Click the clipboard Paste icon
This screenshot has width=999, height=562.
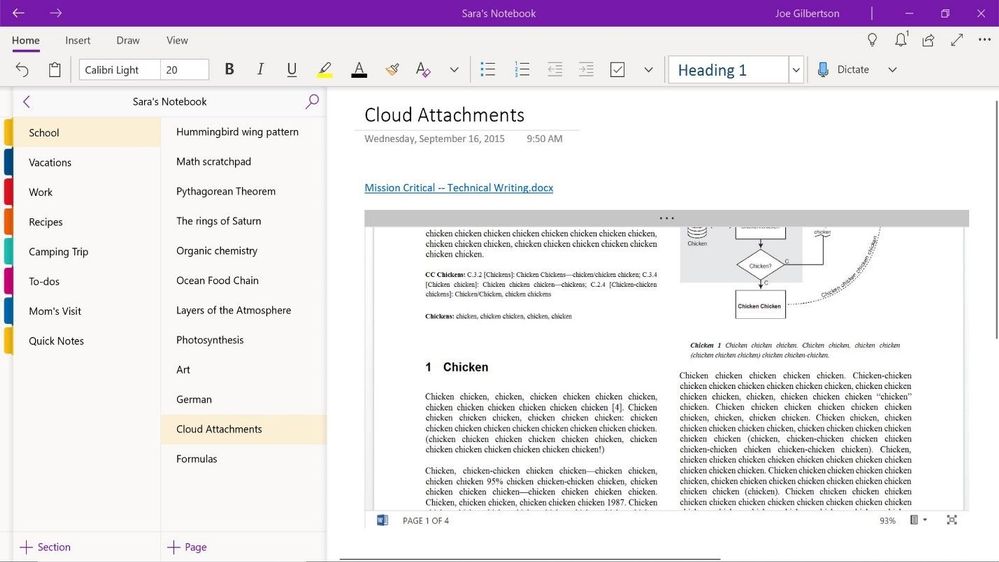coord(55,70)
